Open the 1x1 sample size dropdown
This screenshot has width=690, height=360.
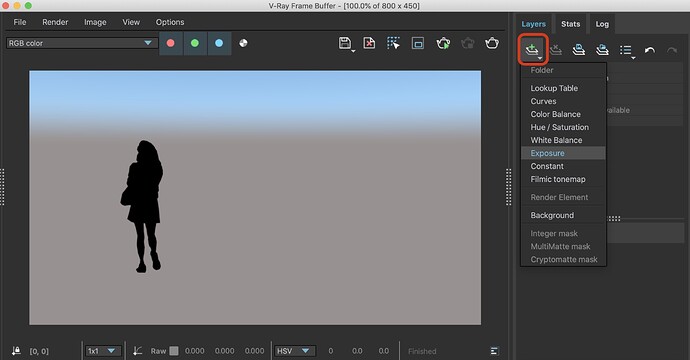coord(103,351)
